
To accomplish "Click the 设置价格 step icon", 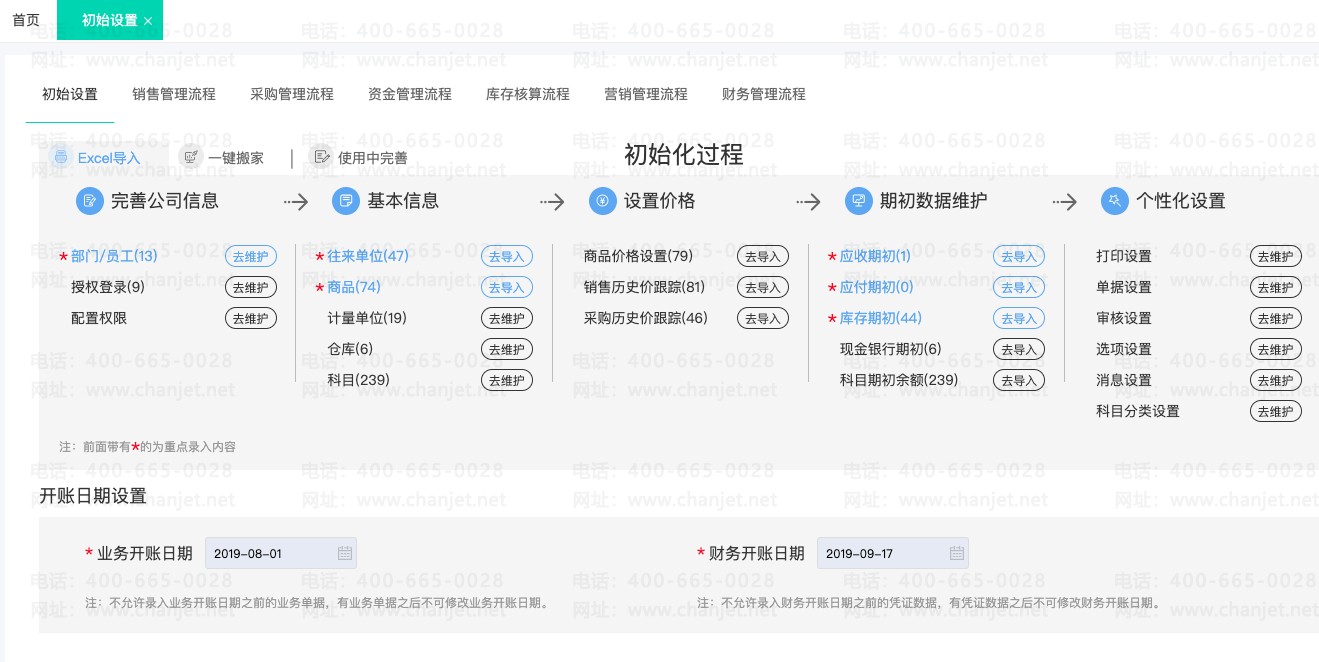I will (602, 201).
